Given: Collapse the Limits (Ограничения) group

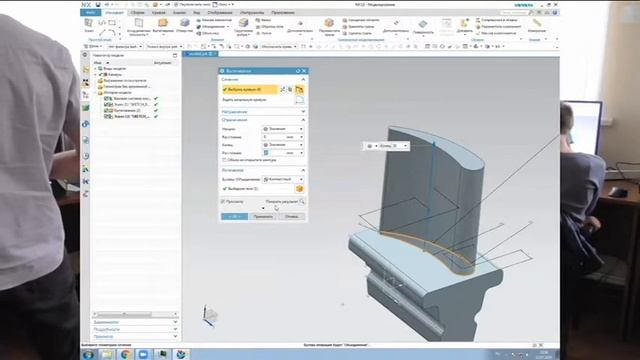Looking at the screenshot, I should (303, 120).
